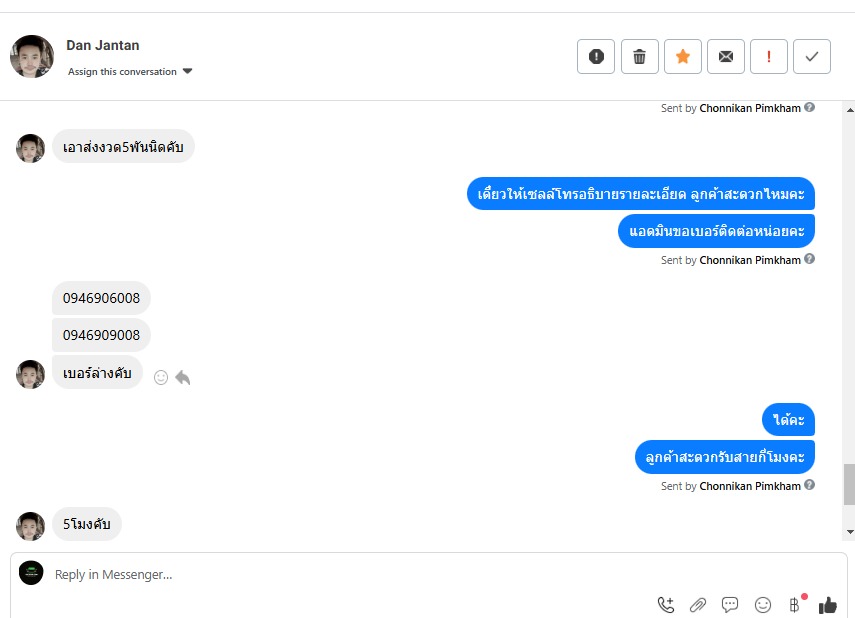Toggle the red exclamation priority flag

(x=769, y=56)
